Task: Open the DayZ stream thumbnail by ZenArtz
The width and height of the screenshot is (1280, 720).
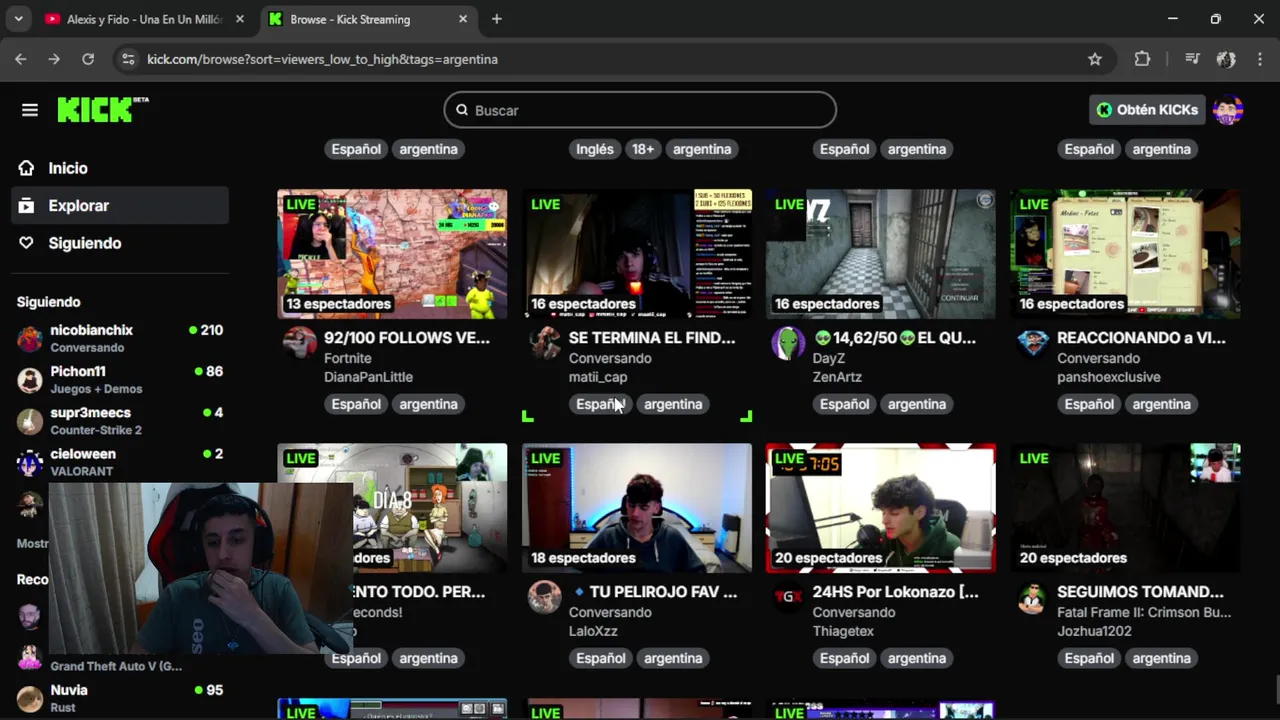Action: coord(881,254)
